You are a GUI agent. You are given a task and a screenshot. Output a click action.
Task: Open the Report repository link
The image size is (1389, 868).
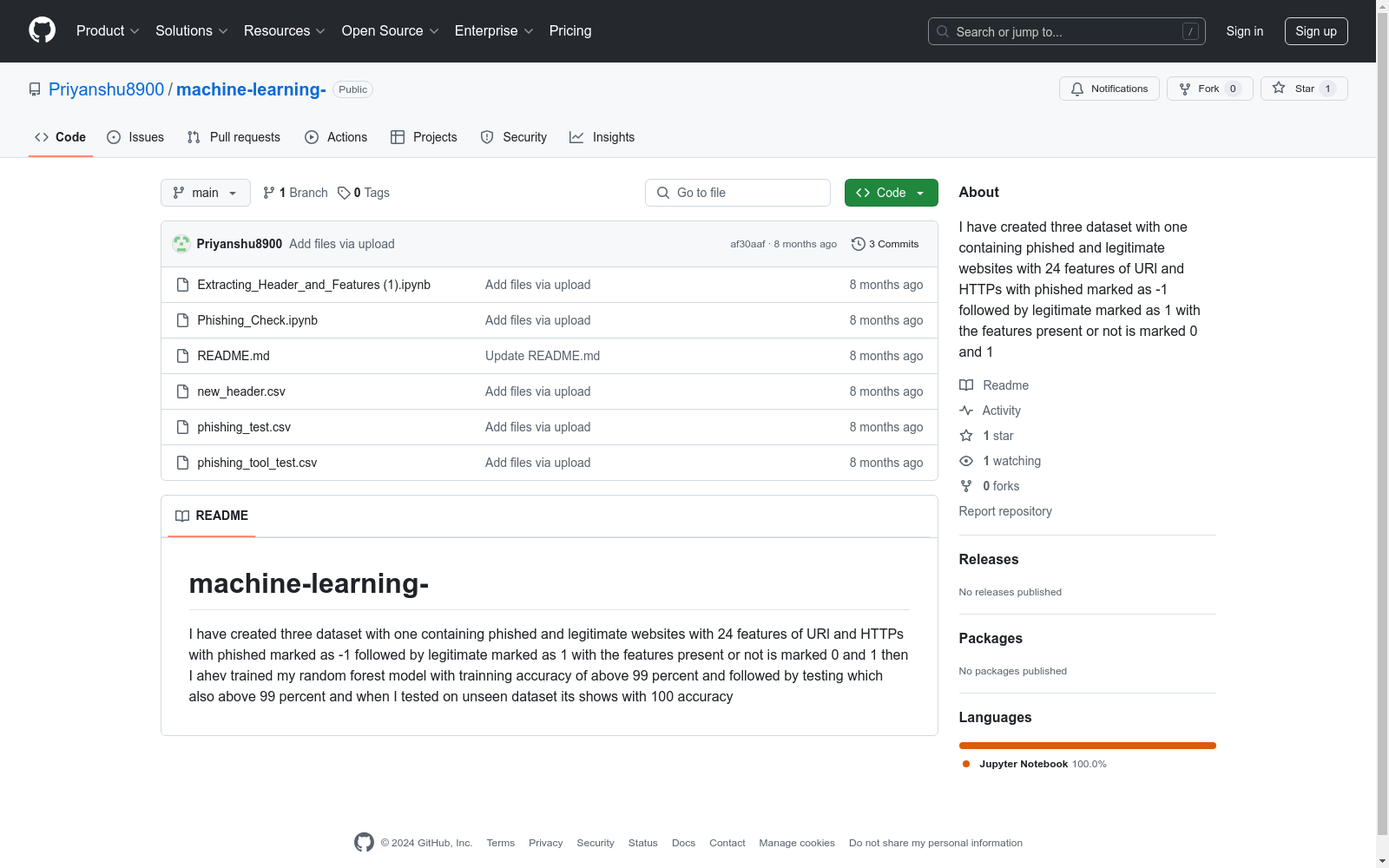tap(1005, 511)
